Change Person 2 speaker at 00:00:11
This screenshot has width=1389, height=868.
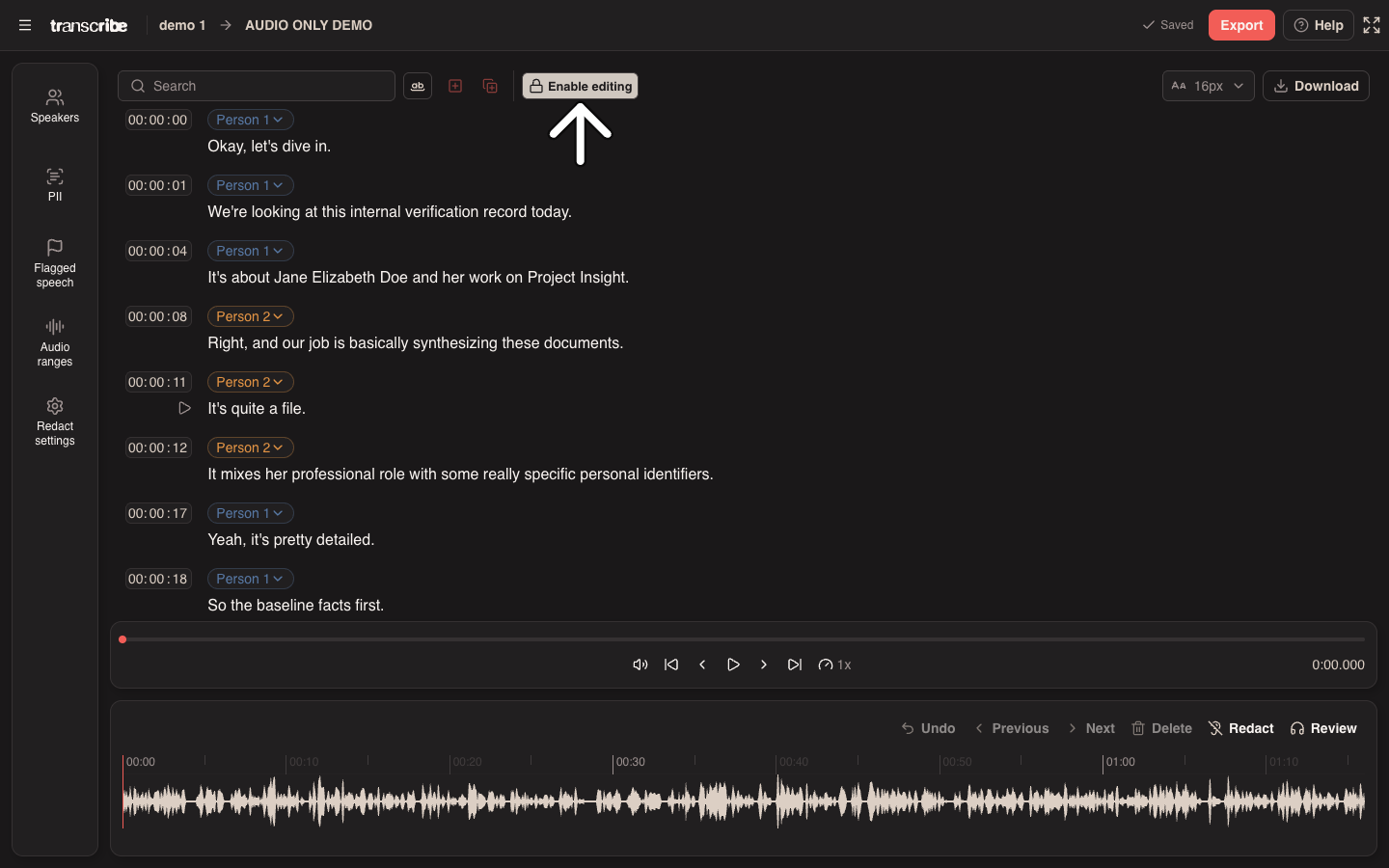(x=251, y=382)
